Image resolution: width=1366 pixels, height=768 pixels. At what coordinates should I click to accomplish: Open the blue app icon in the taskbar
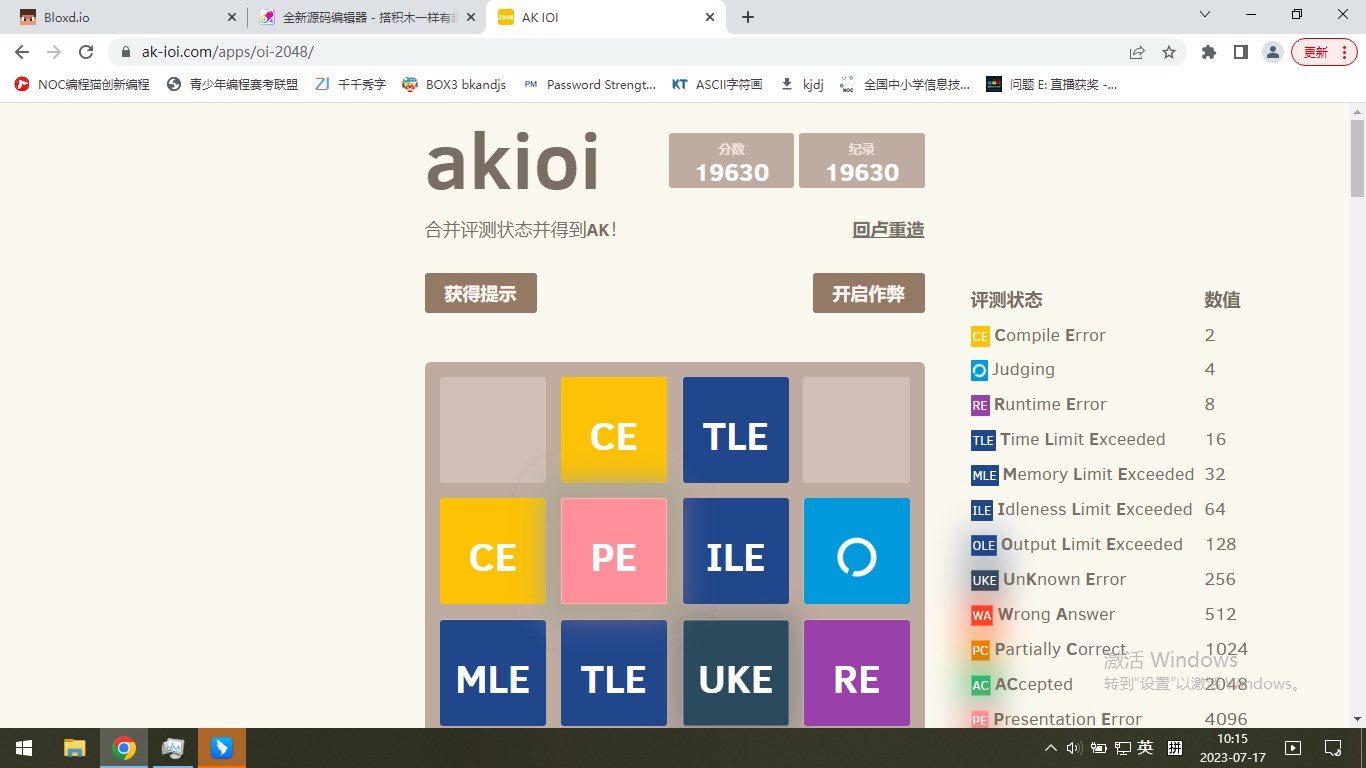pyautogui.click(x=221, y=748)
